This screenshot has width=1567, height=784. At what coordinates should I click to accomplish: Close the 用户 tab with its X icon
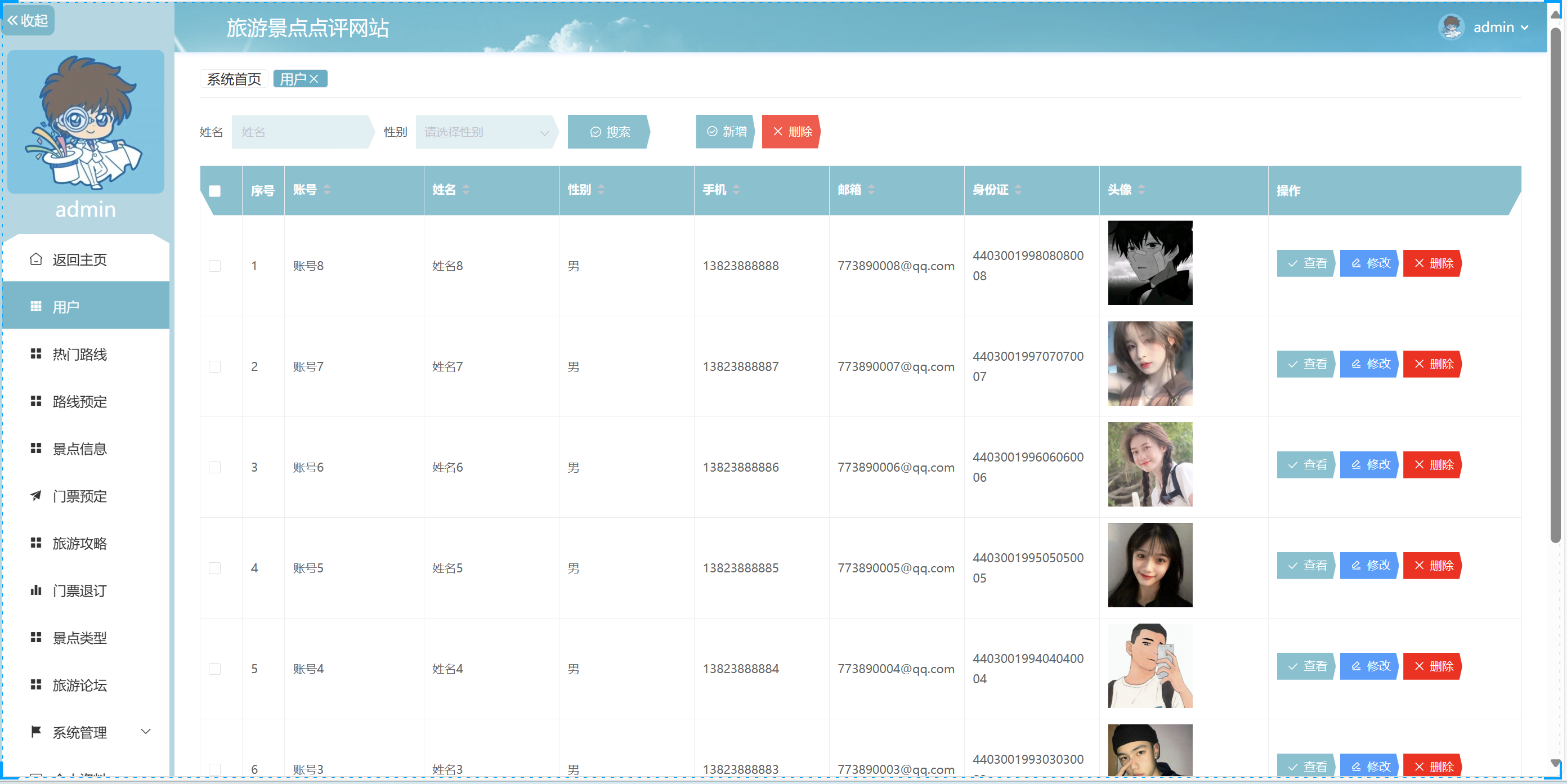[315, 79]
